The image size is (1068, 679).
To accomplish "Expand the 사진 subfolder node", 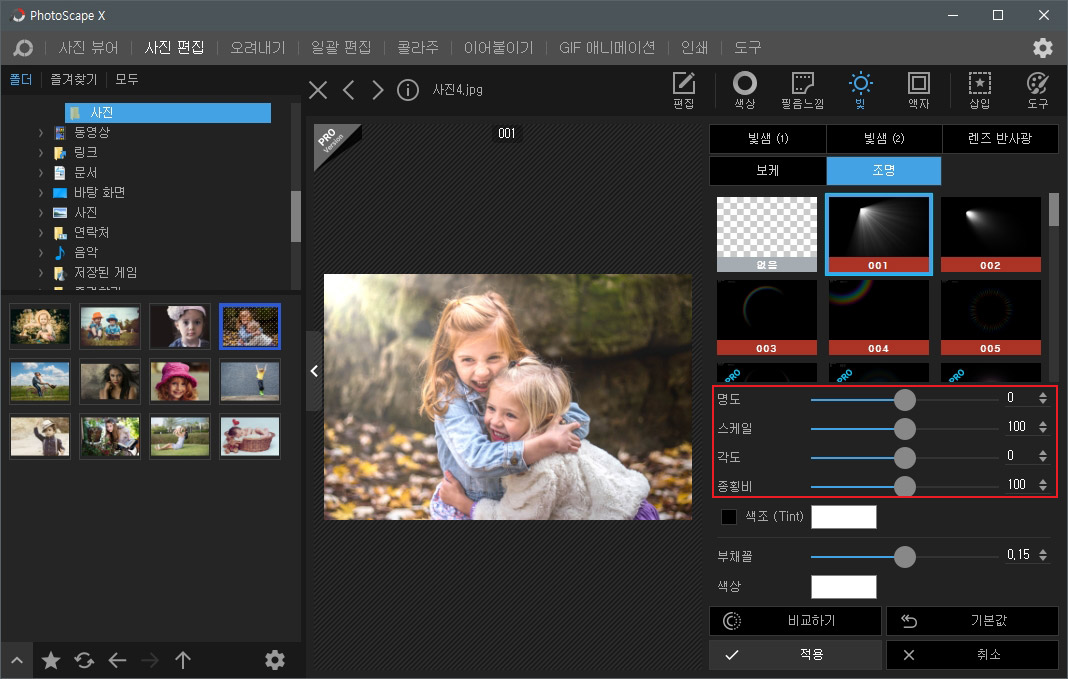I will (x=41, y=212).
